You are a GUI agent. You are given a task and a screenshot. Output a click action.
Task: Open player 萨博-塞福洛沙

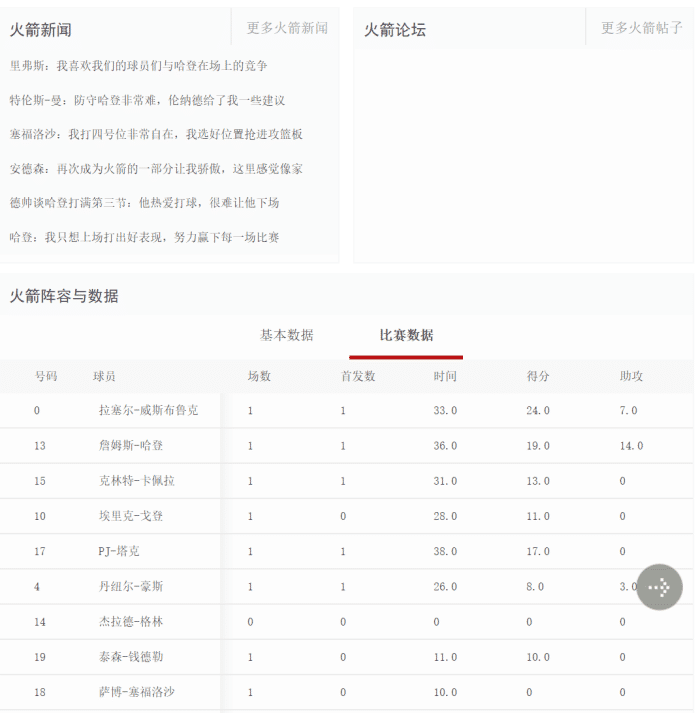tap(137, 692)
